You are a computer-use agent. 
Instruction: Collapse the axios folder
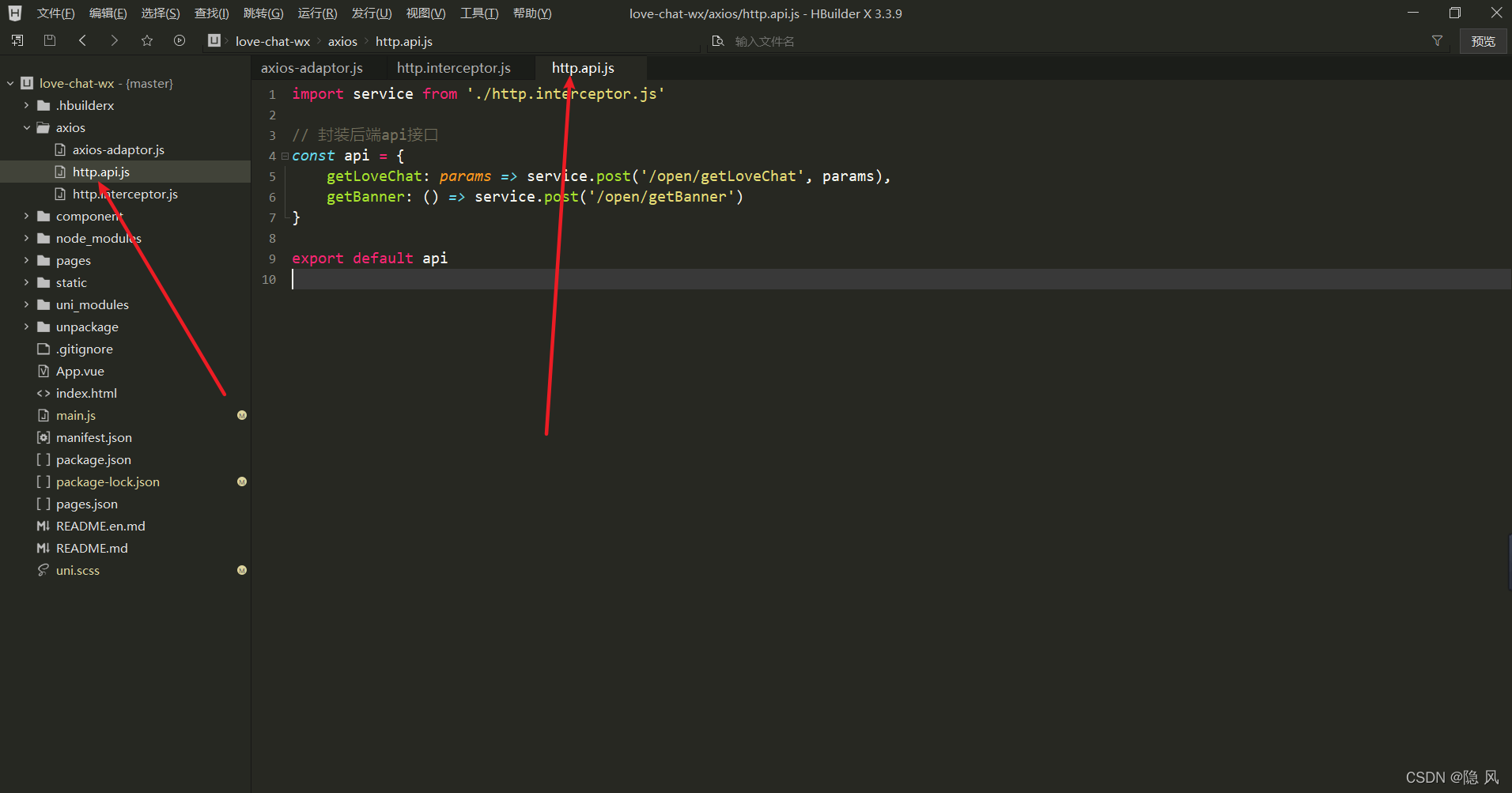click(x=26, y=127)
